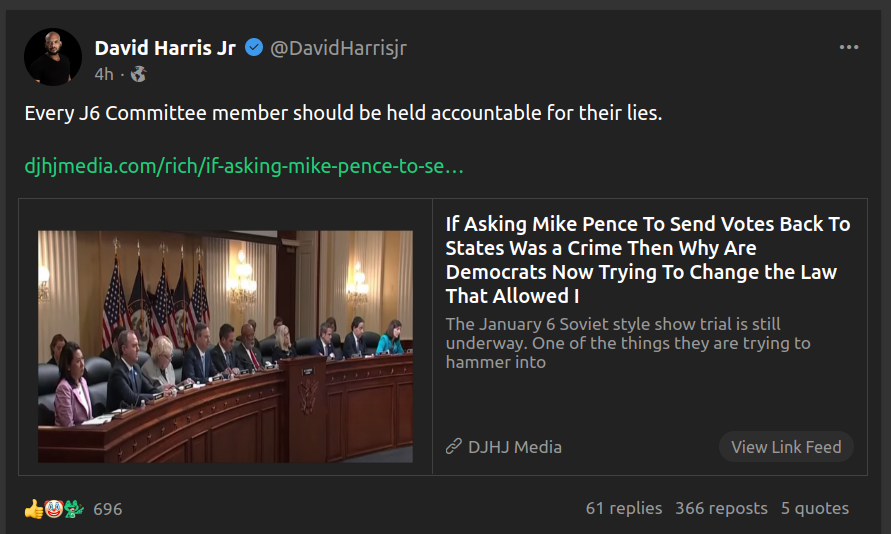891x534 pixels.
Task: Open the three-dots post options menu
Action: point(849,47)
